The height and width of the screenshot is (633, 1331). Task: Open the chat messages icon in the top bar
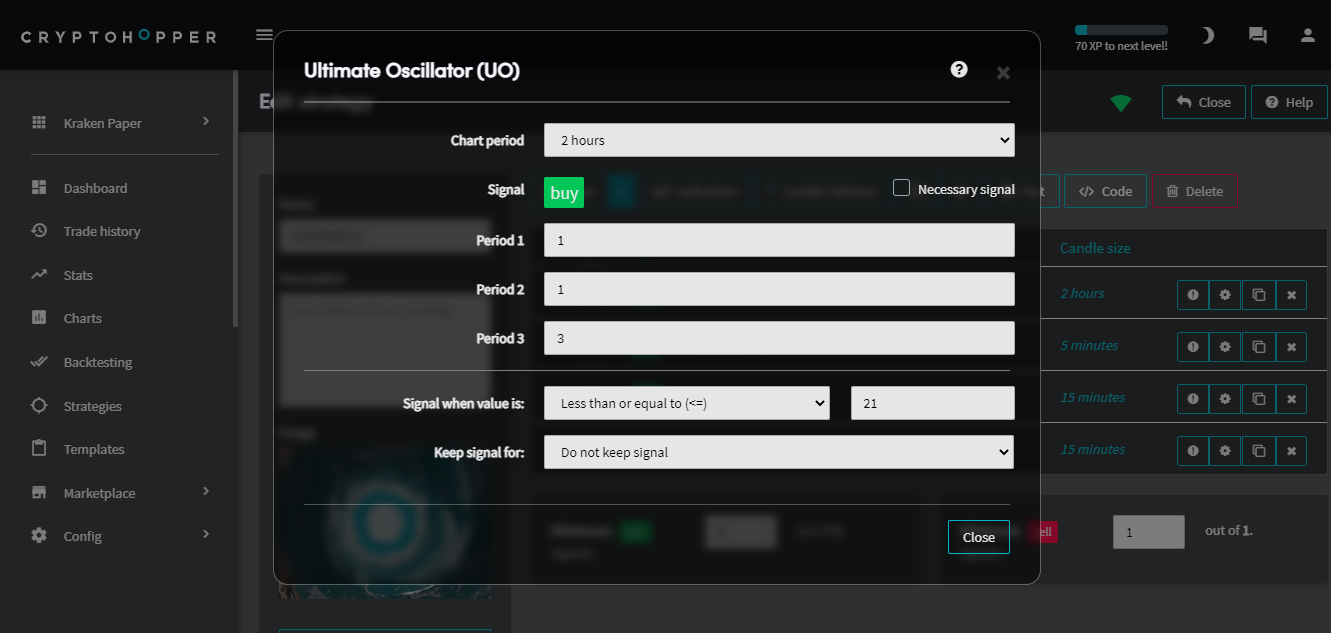[x=1258, y=35]
